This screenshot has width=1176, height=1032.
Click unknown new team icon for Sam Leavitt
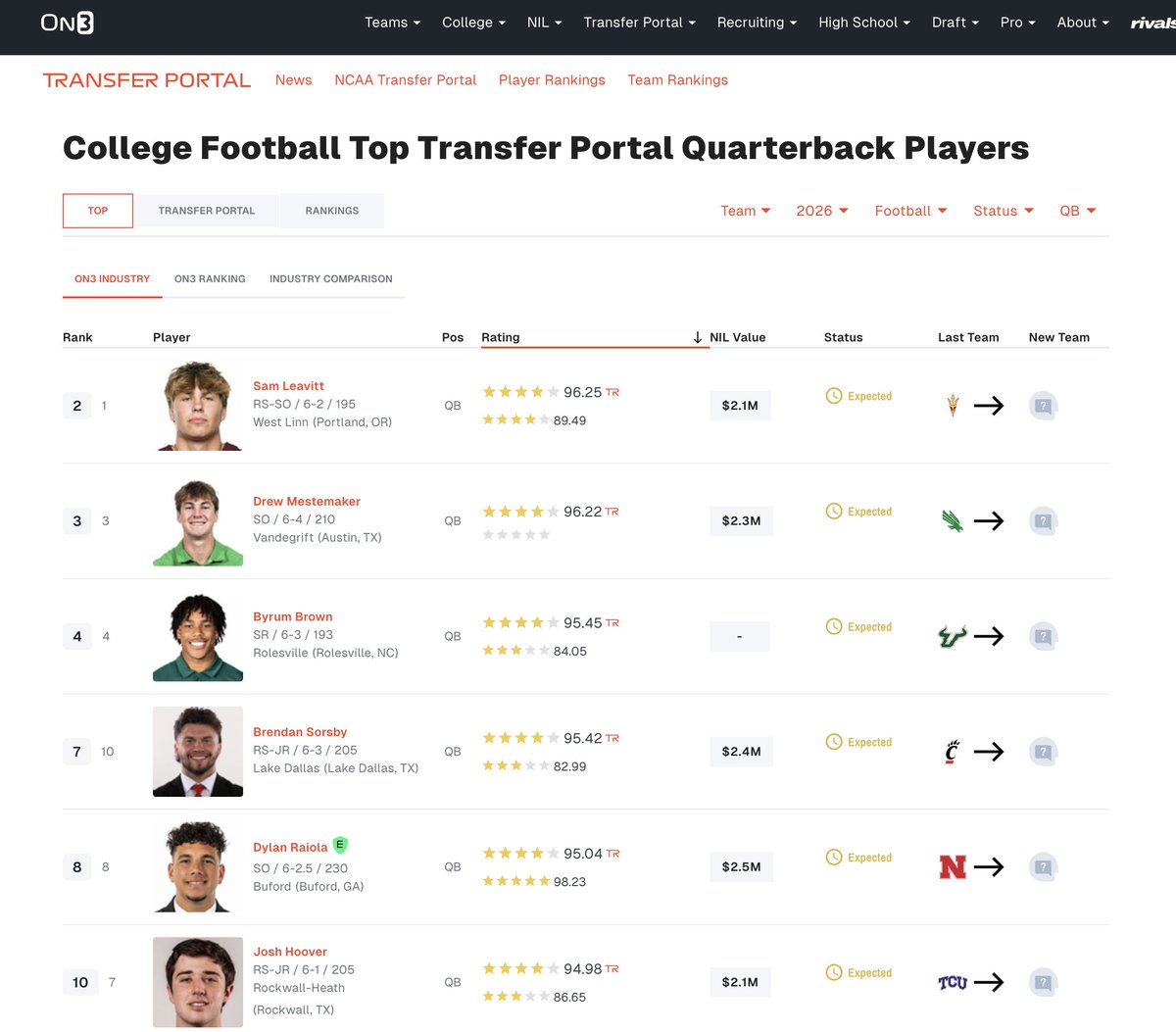(x=1043, y=406)
